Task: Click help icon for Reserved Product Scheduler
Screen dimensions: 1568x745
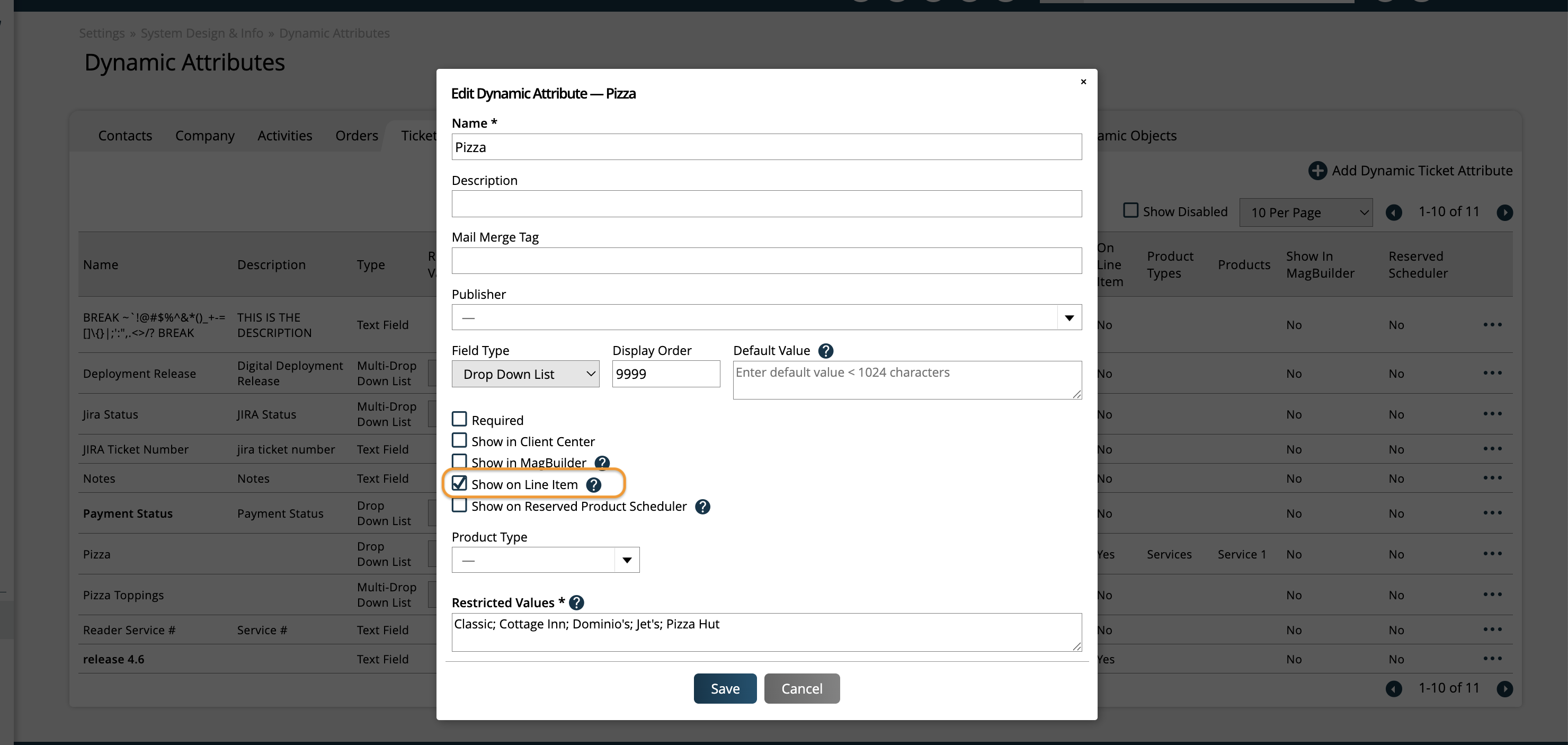Action: (702, 507)
